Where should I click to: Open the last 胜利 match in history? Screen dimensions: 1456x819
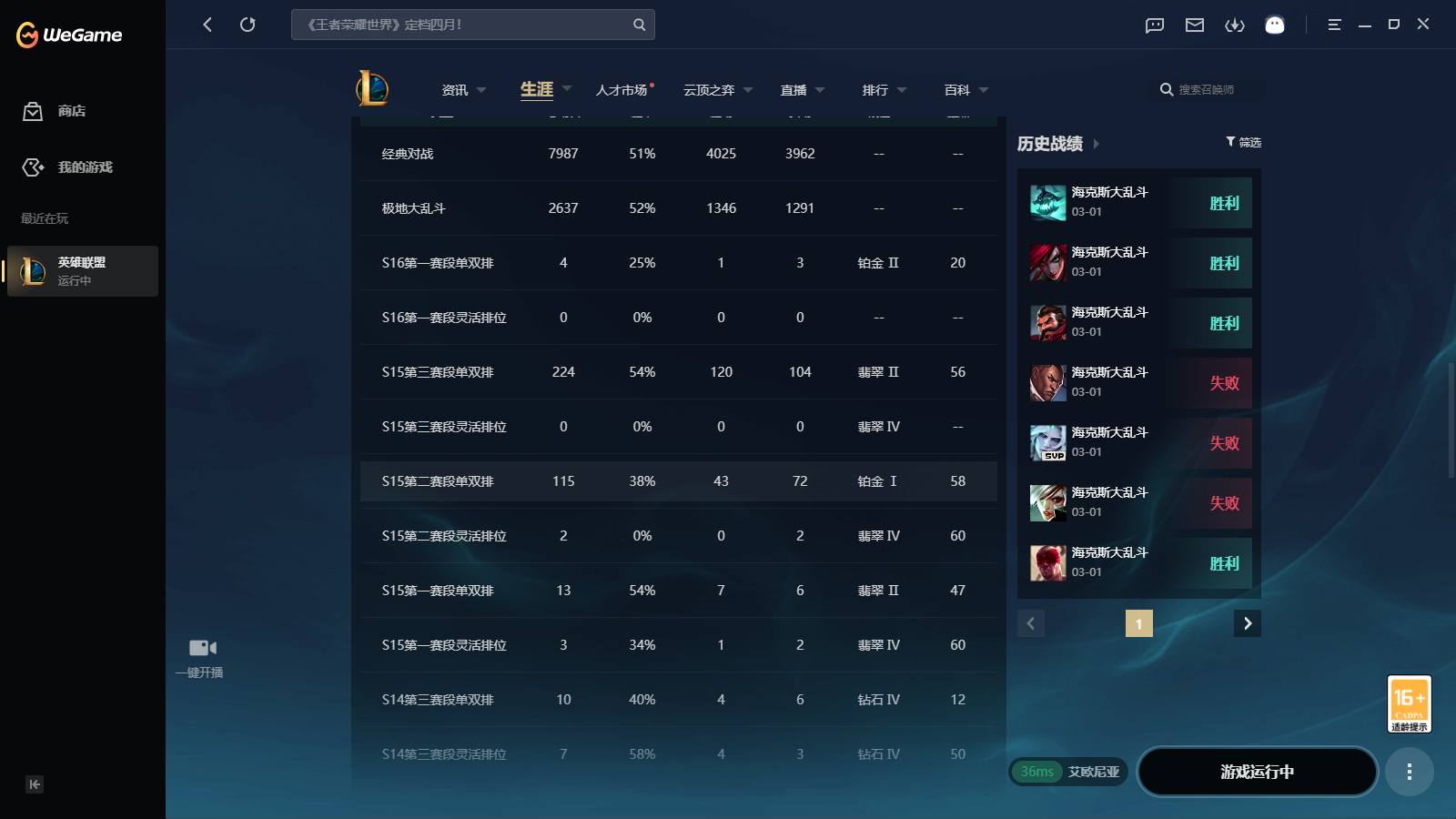1139,563
